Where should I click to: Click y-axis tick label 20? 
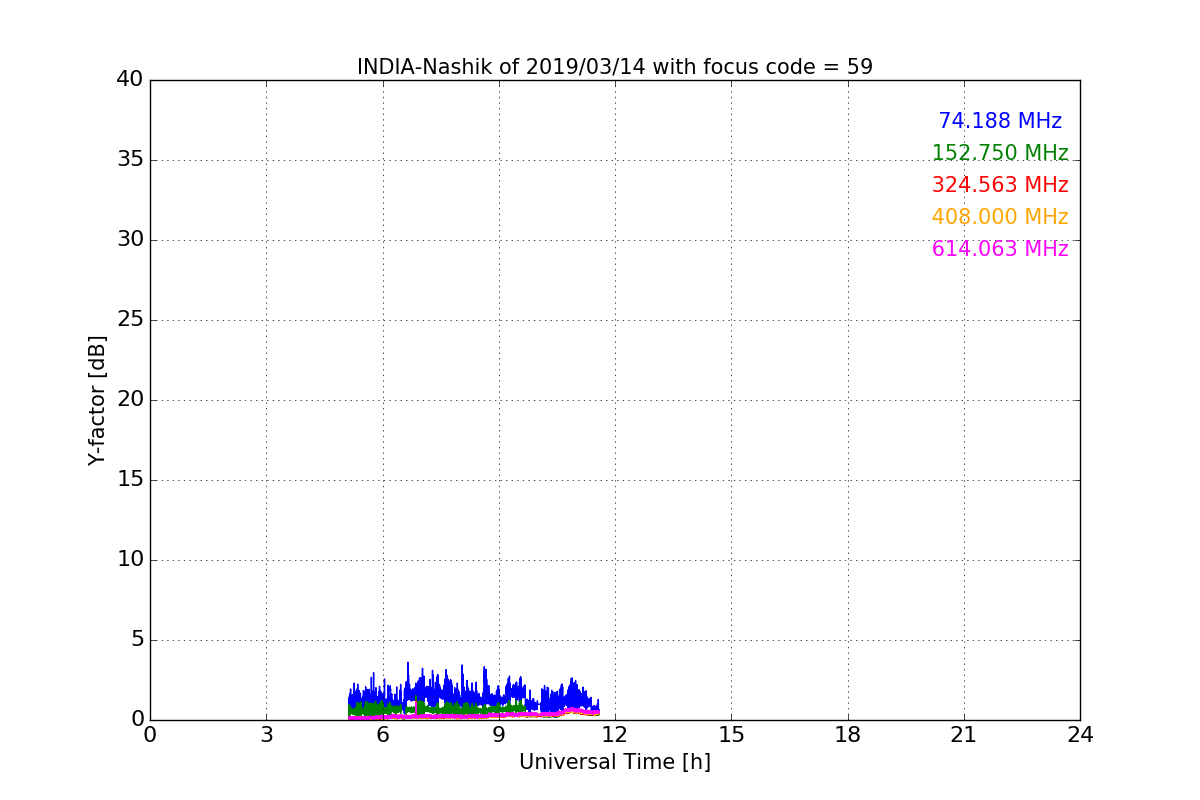(130, 400)
